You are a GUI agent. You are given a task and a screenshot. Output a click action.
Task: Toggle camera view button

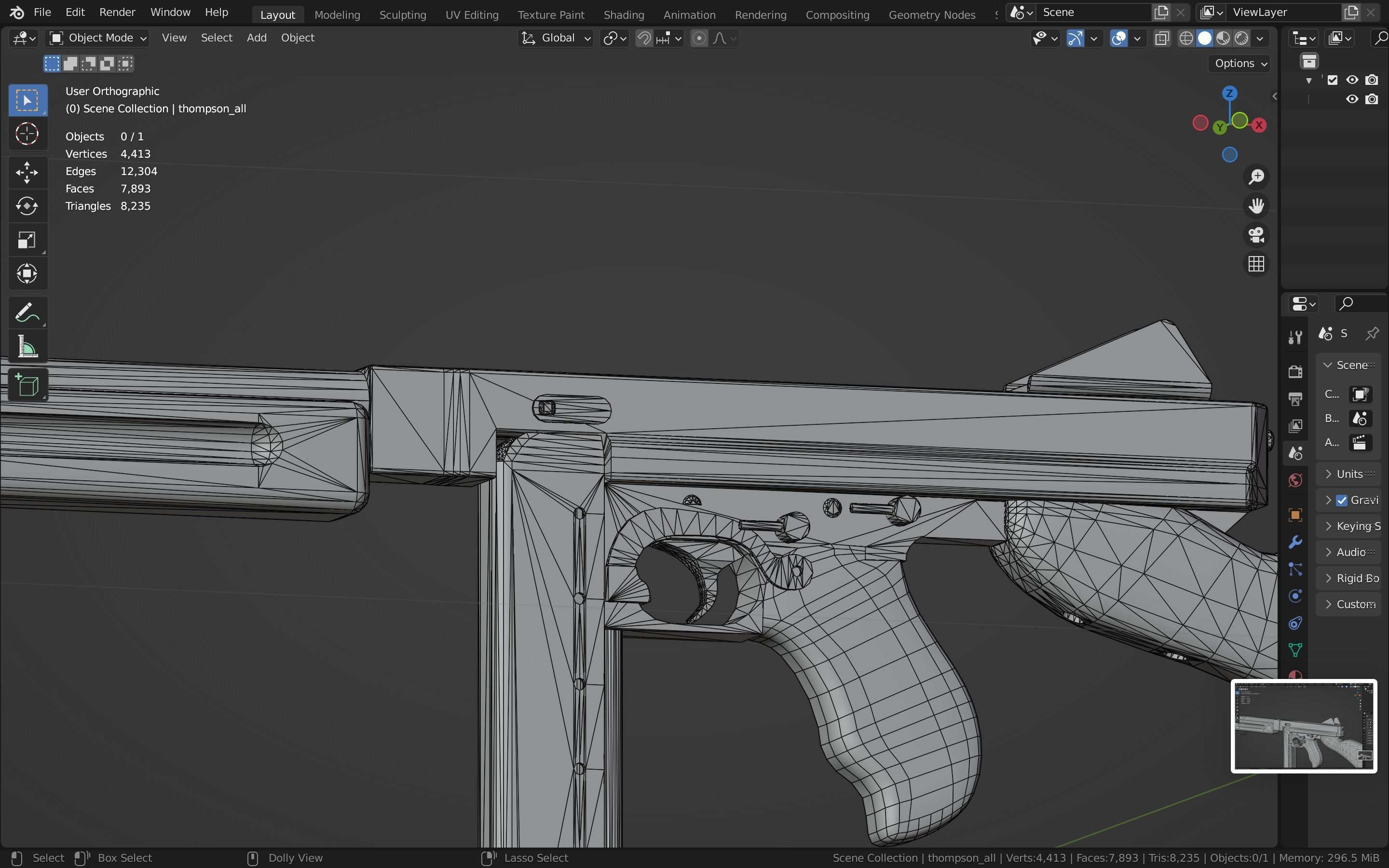(1256, 235)
